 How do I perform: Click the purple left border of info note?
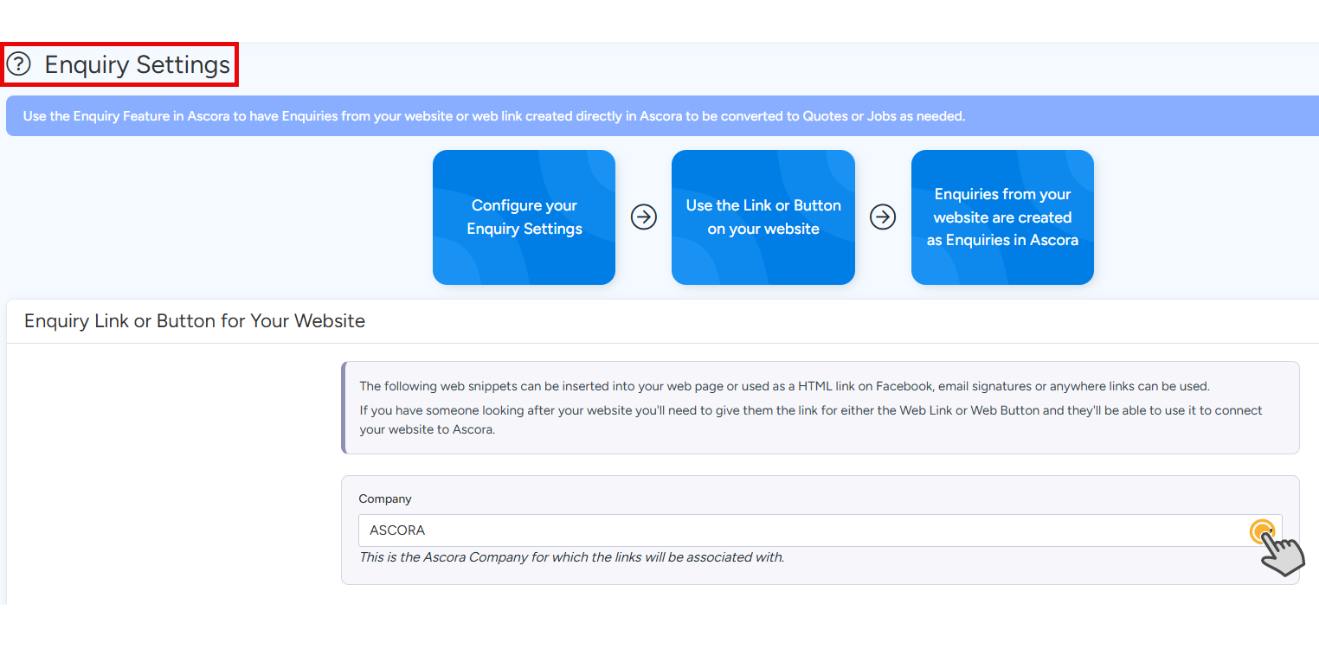[x=343, y=408]
